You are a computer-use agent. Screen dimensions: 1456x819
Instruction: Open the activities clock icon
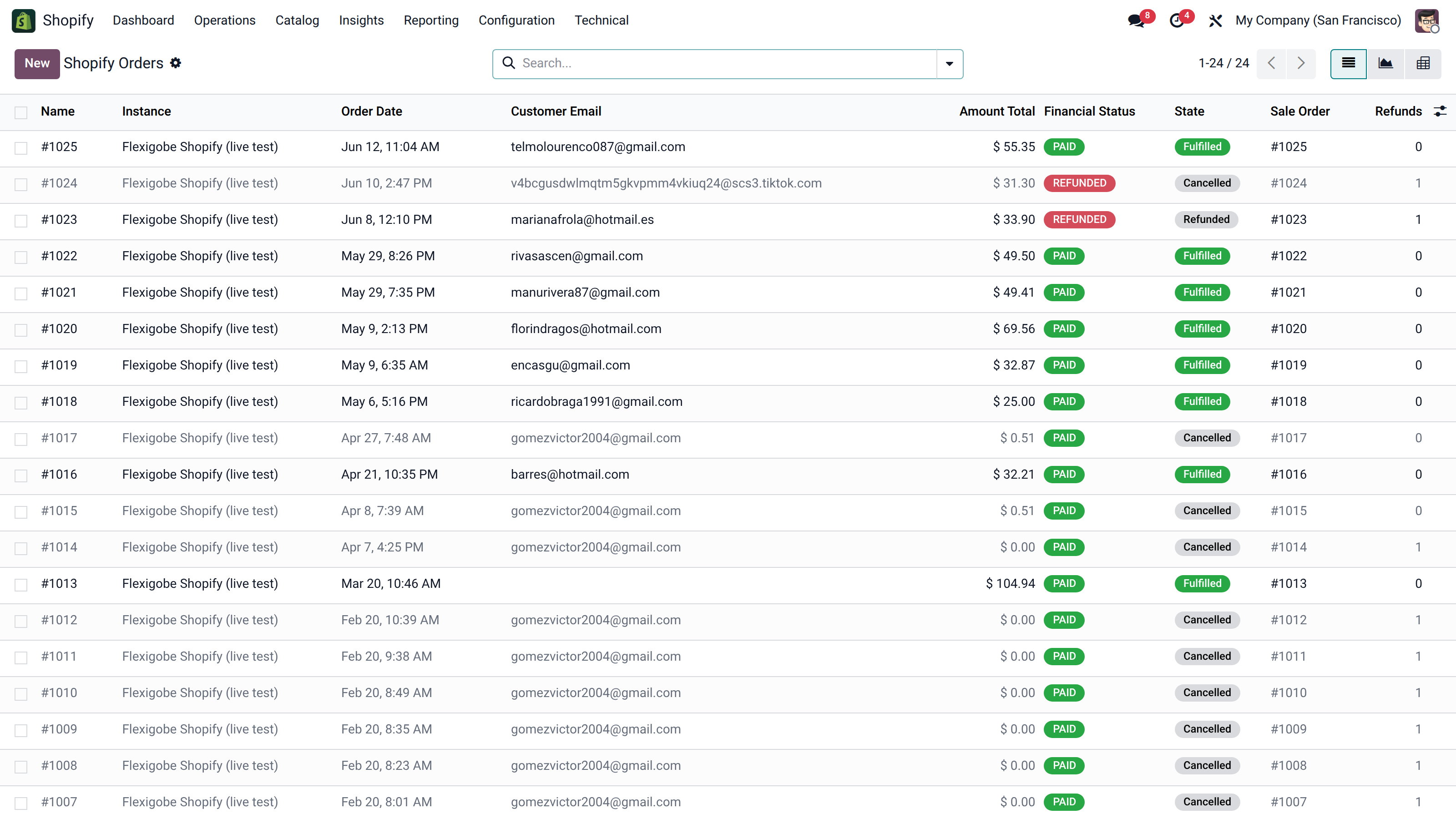(1177, 20)
